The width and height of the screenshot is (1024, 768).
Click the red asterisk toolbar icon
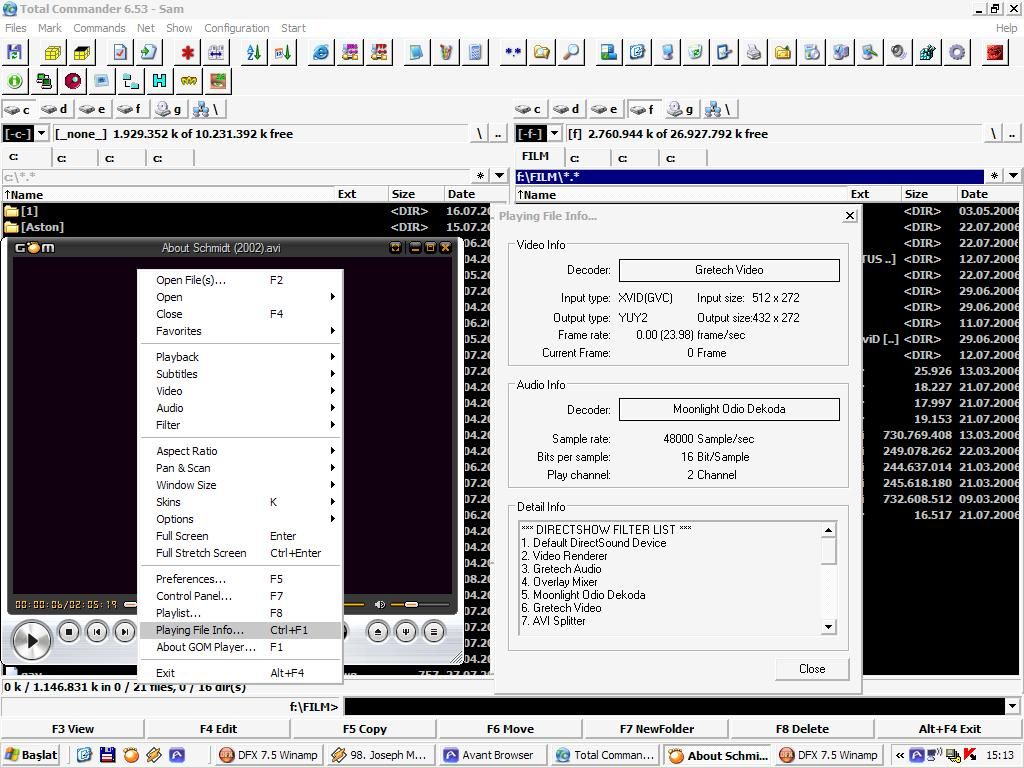[x=188, y=52]
